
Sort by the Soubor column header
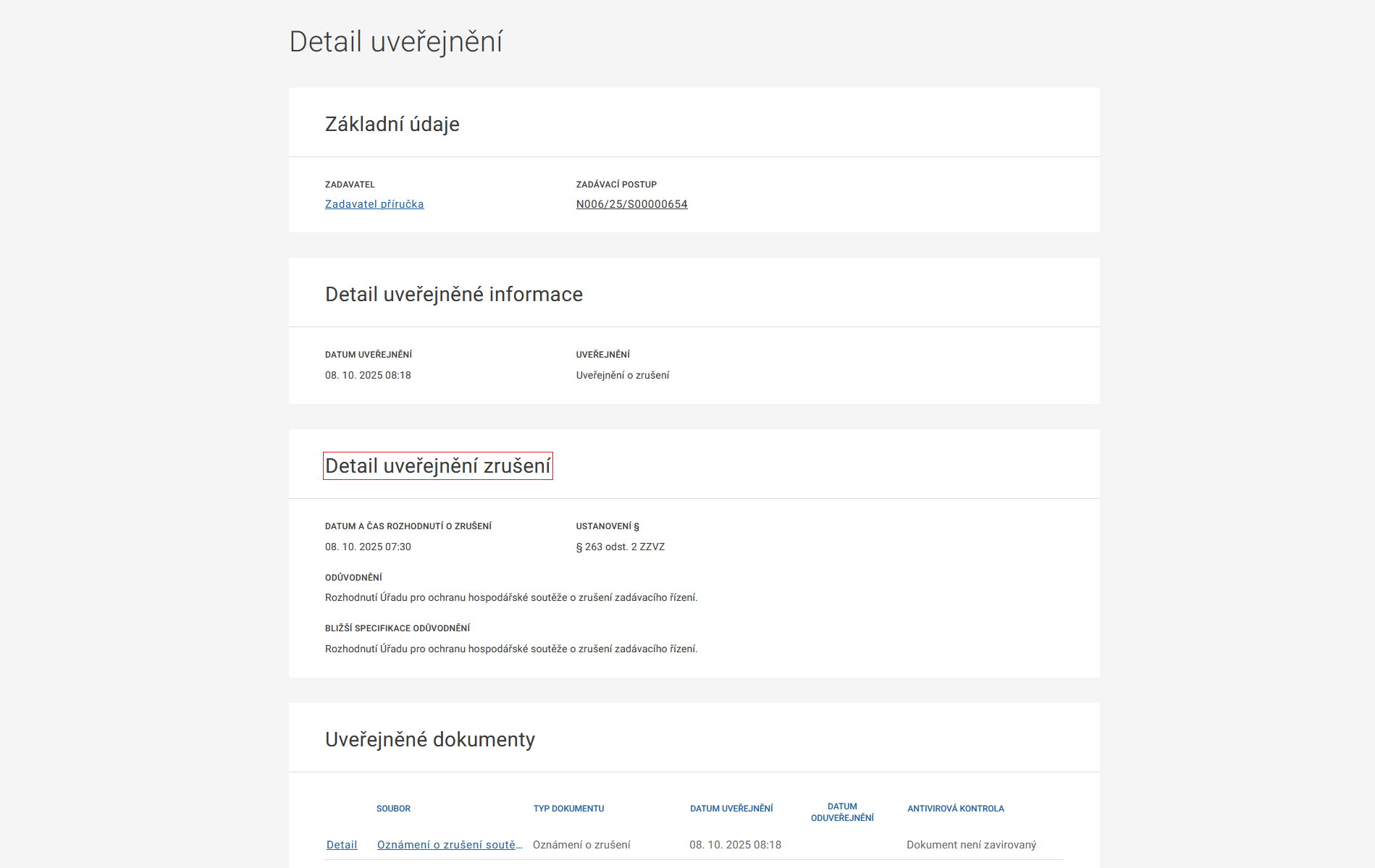point(393,809)
